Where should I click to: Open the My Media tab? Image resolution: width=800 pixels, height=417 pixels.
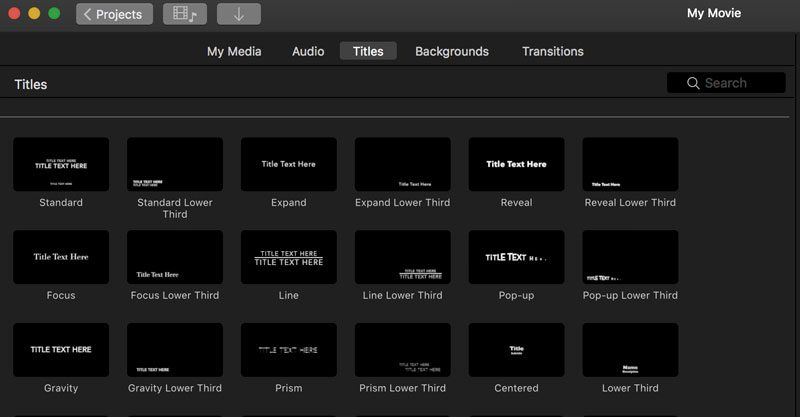coord(234,51)
